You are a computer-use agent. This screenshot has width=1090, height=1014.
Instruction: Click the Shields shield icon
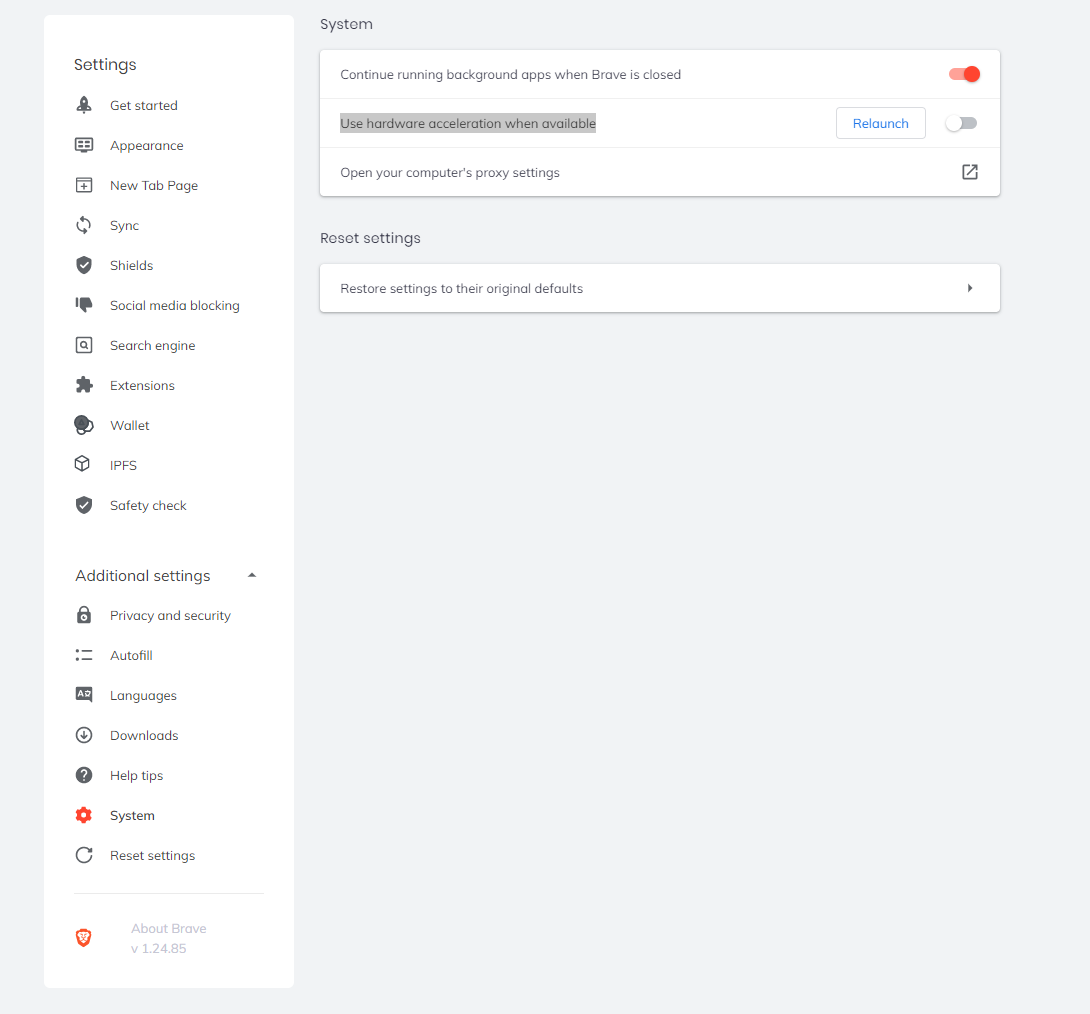[x=83, y=265]
